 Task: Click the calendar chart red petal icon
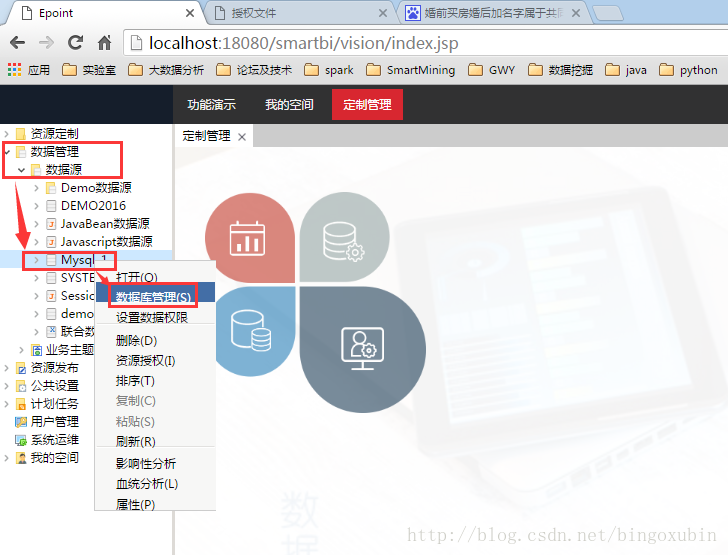(248, 238)
